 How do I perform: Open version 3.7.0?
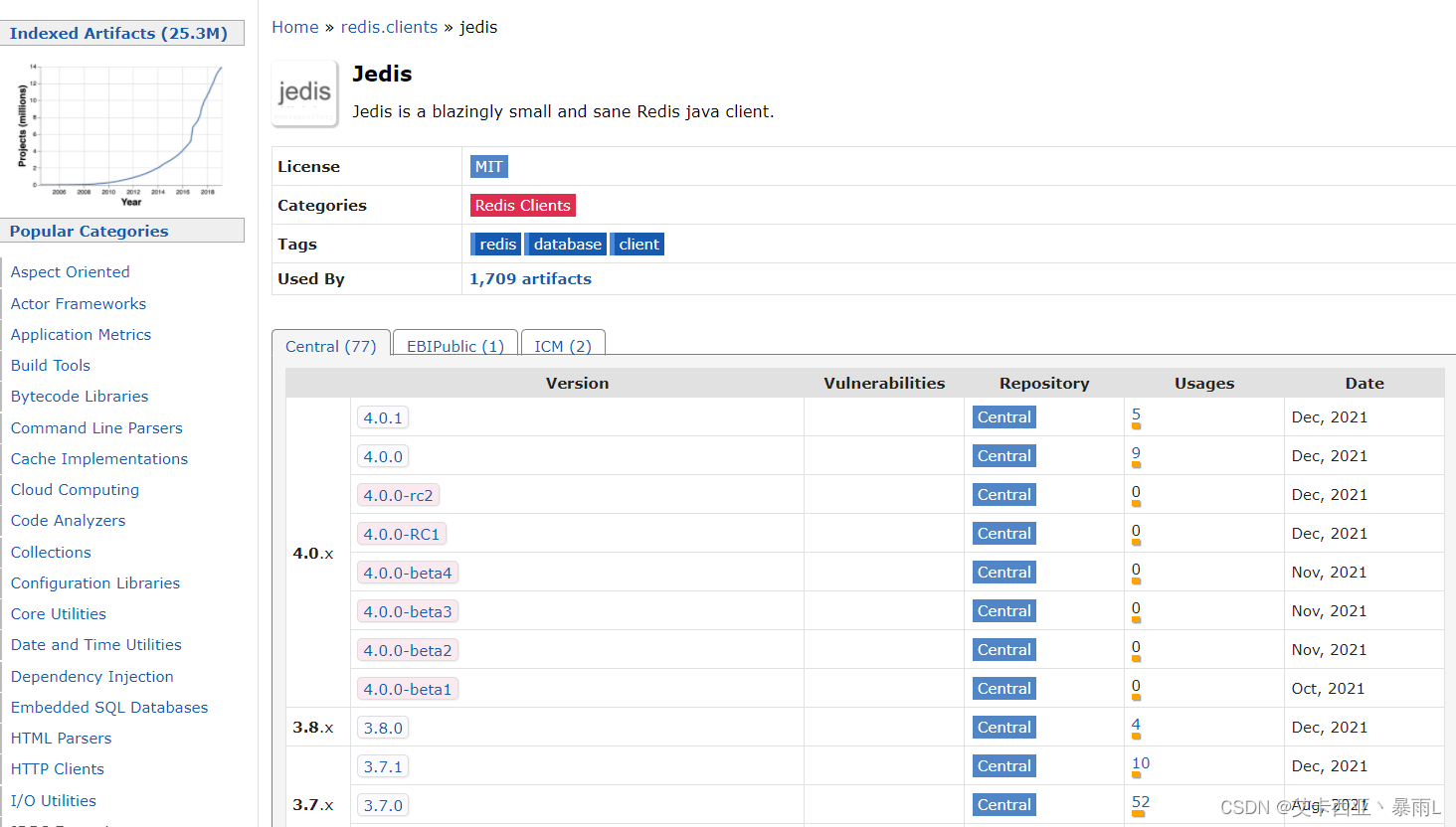383,806
